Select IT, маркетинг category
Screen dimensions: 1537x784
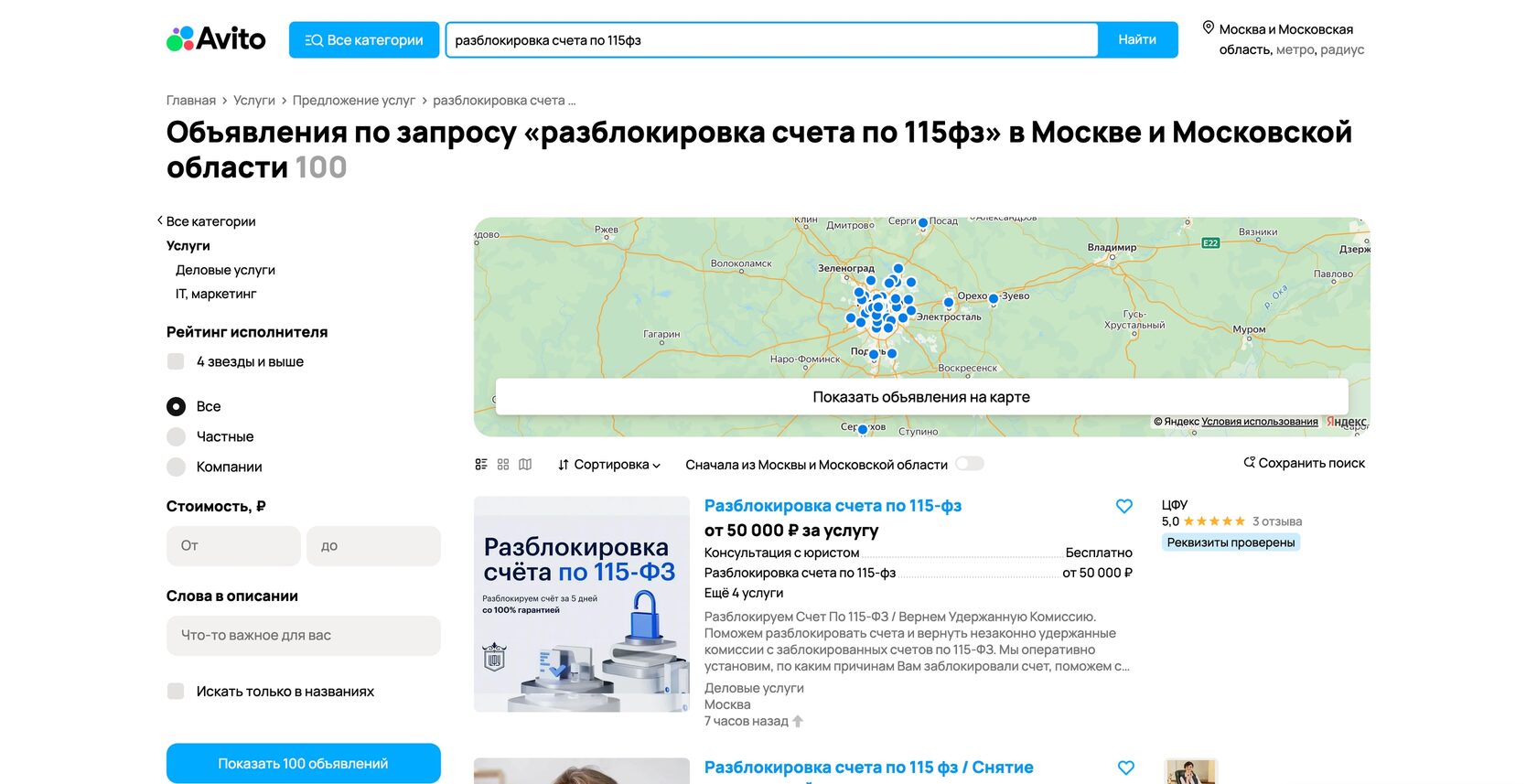tap(216, 294)
